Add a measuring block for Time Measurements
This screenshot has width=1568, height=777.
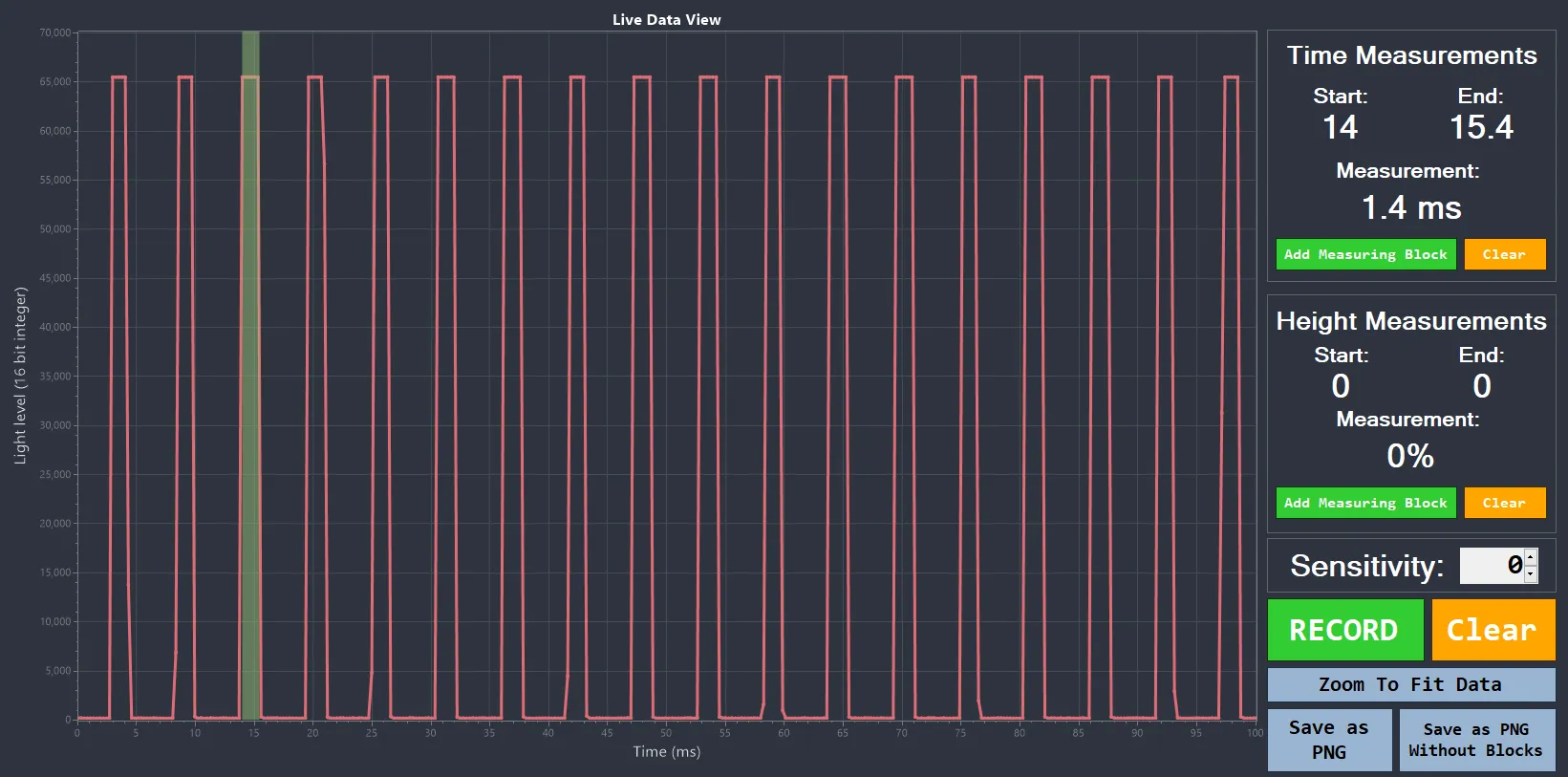click(1365, 254)
